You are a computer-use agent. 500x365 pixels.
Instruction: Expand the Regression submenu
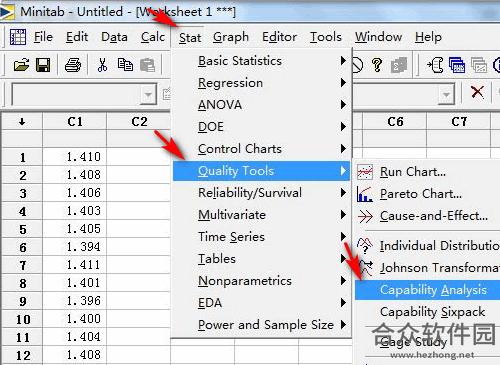coord(262,83)
